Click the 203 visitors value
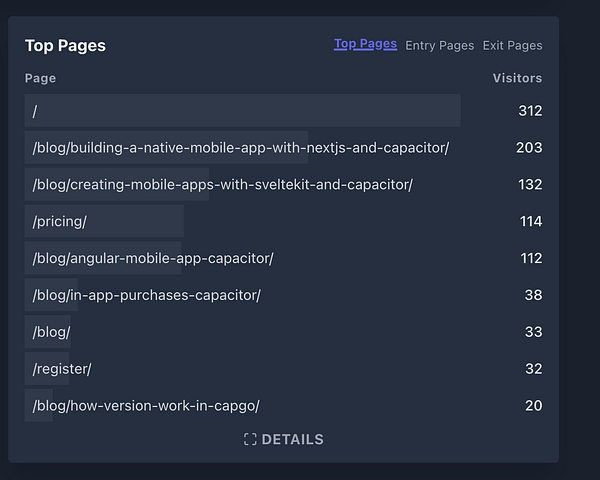Viewport: 600px width, 480px height. point(529,148)
